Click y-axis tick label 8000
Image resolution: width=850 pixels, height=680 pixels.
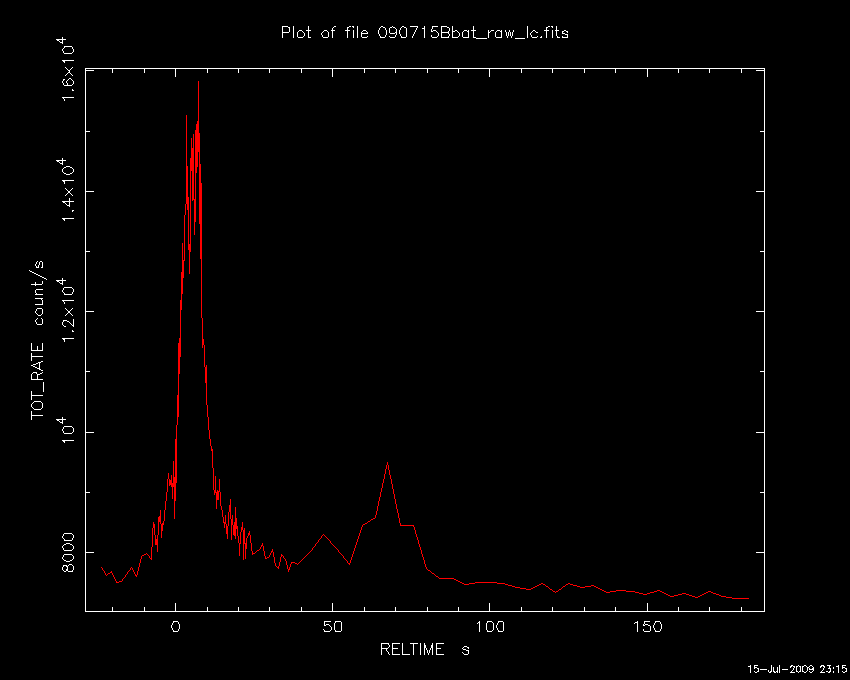point(68,552)
